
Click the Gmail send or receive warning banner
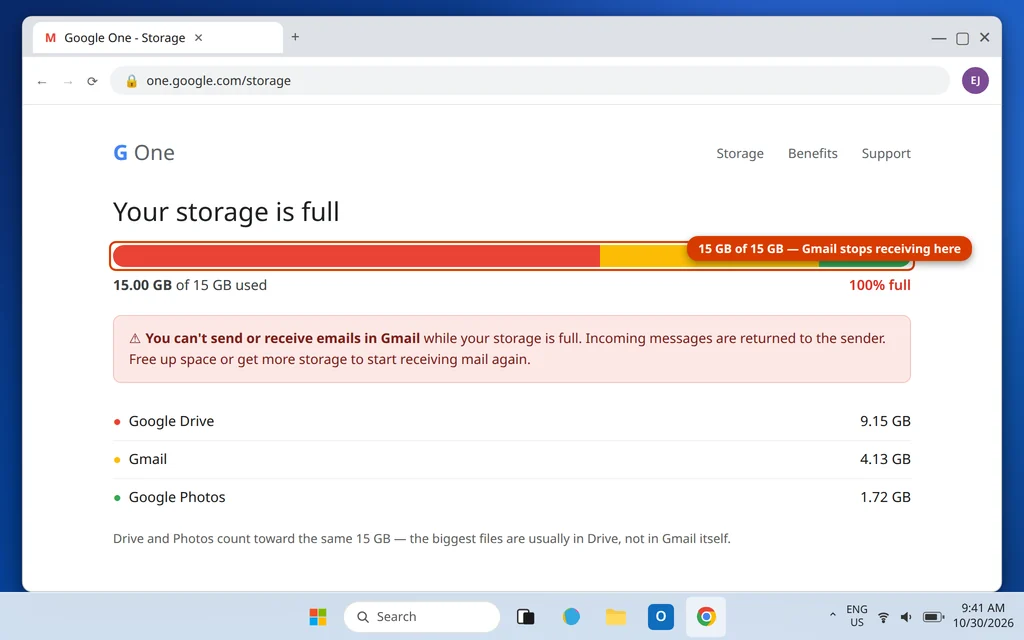512,349
